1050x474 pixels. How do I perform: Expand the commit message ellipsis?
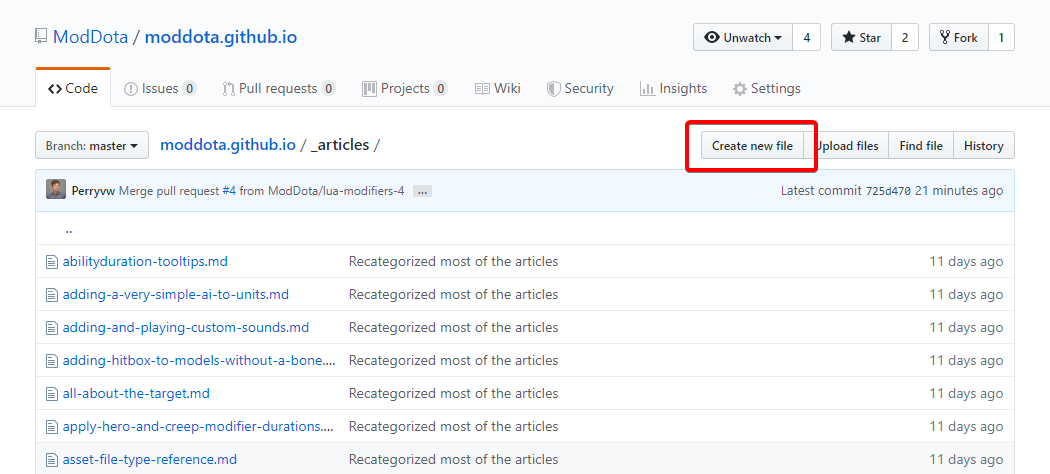pos(422,191)
